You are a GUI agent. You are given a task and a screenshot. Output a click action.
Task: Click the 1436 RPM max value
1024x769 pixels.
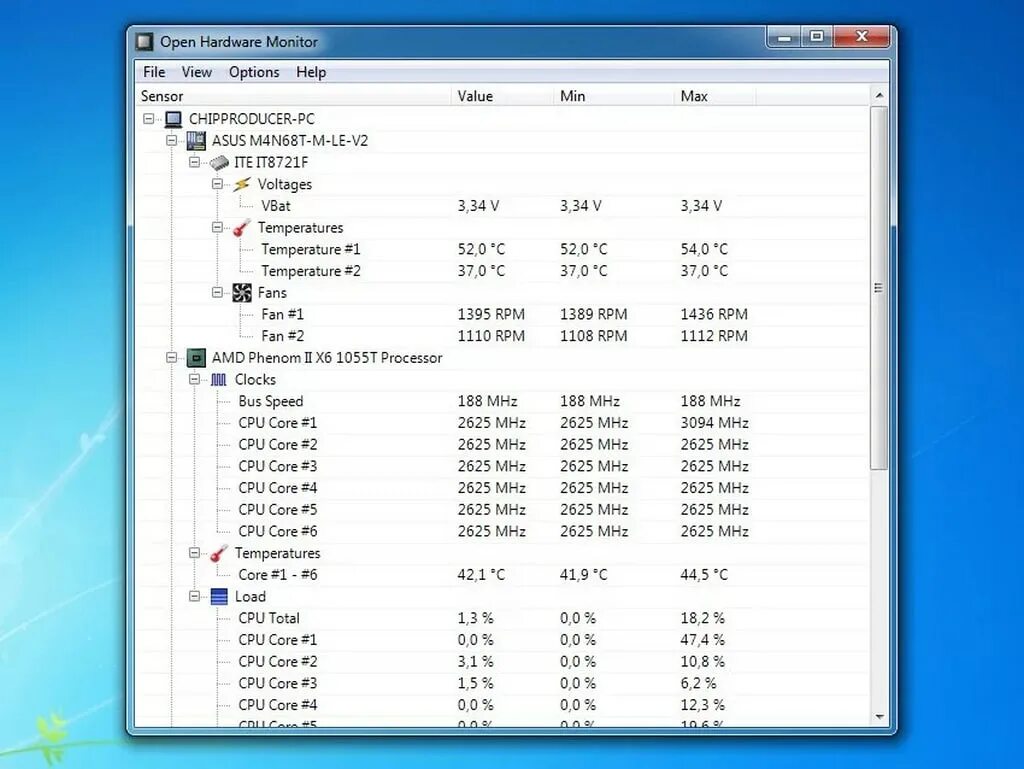tap(714, 315)
